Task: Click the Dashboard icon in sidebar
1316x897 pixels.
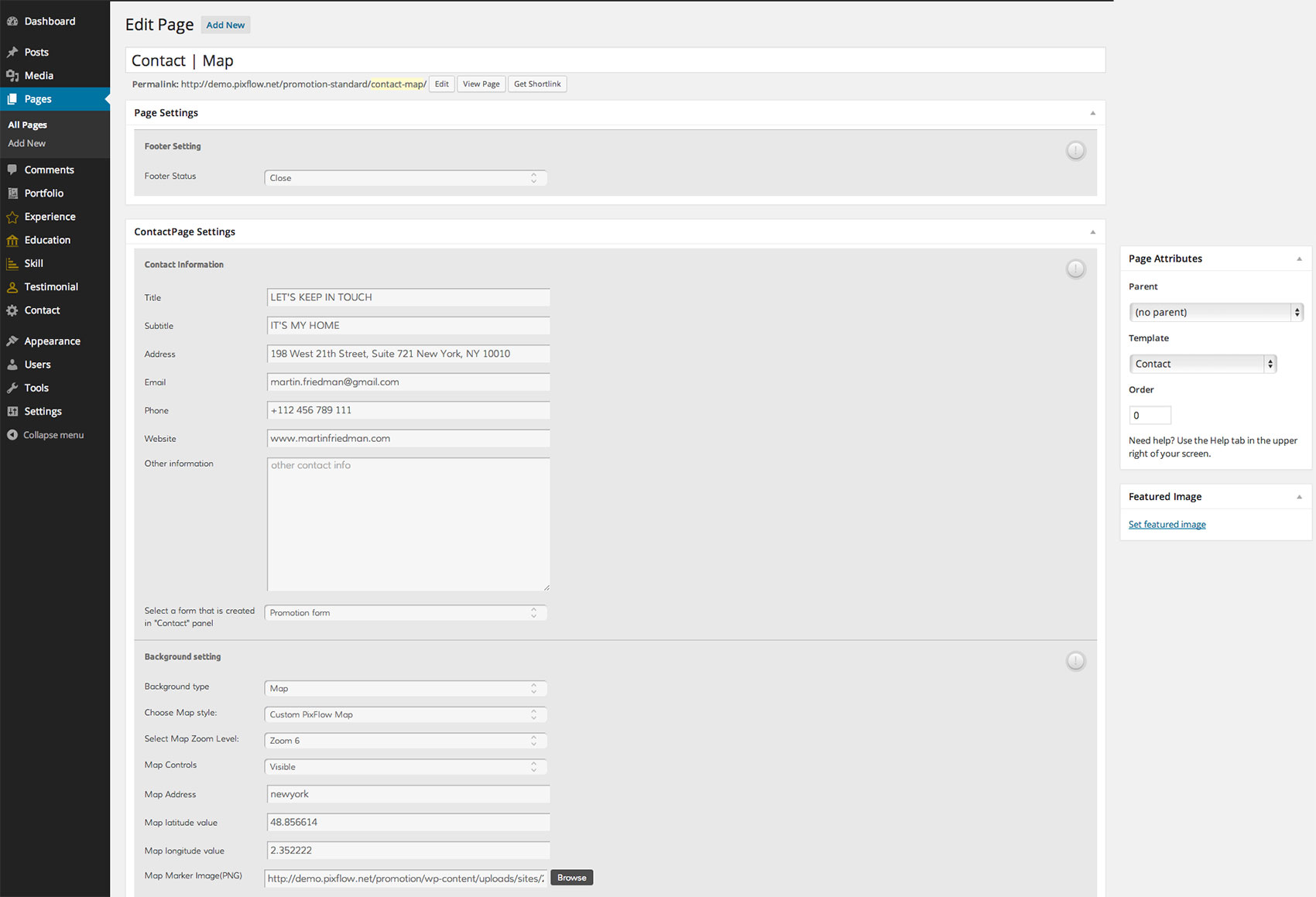Action: point(12,22)
